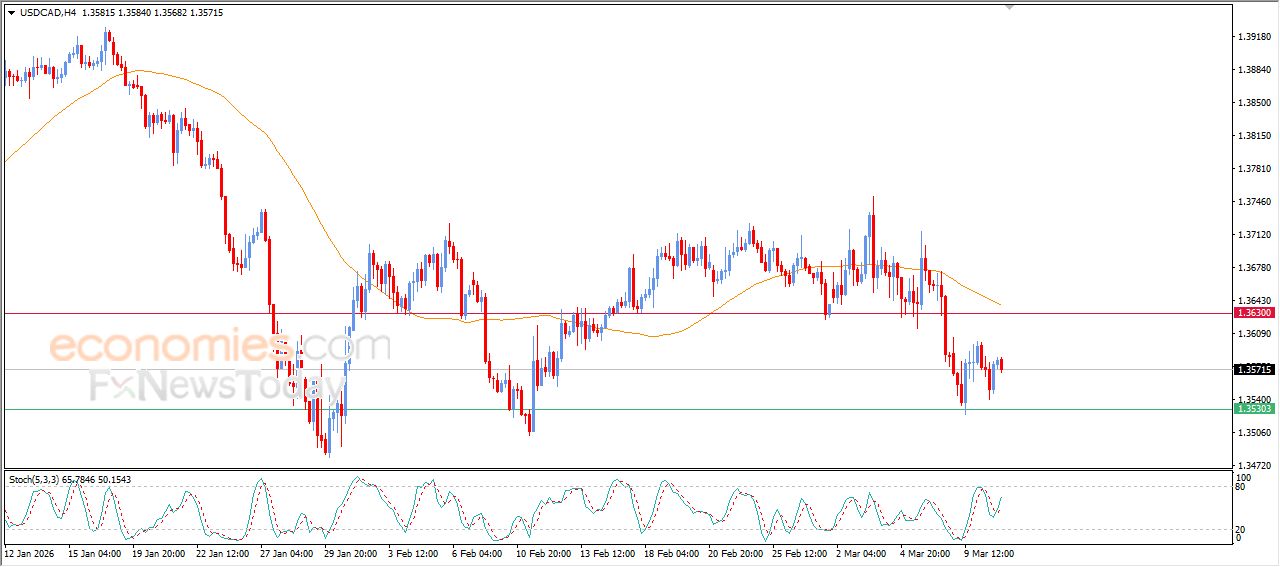Click the USDCAD,H4 symbol title text
This screenshot has height=567, width=1280.
click(47, 13)
